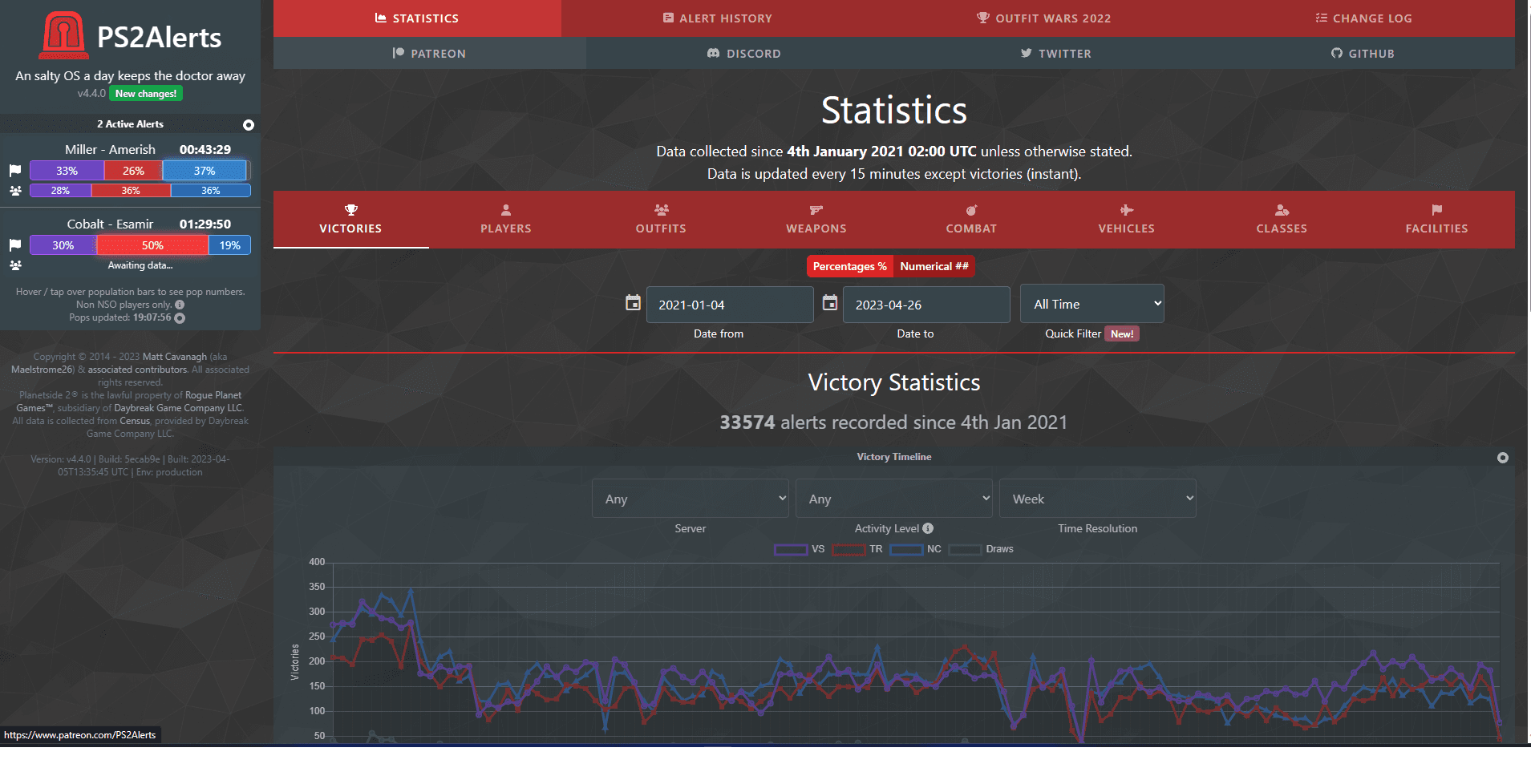
Task: Click the green New changes! badge
Action: (146, 94)
